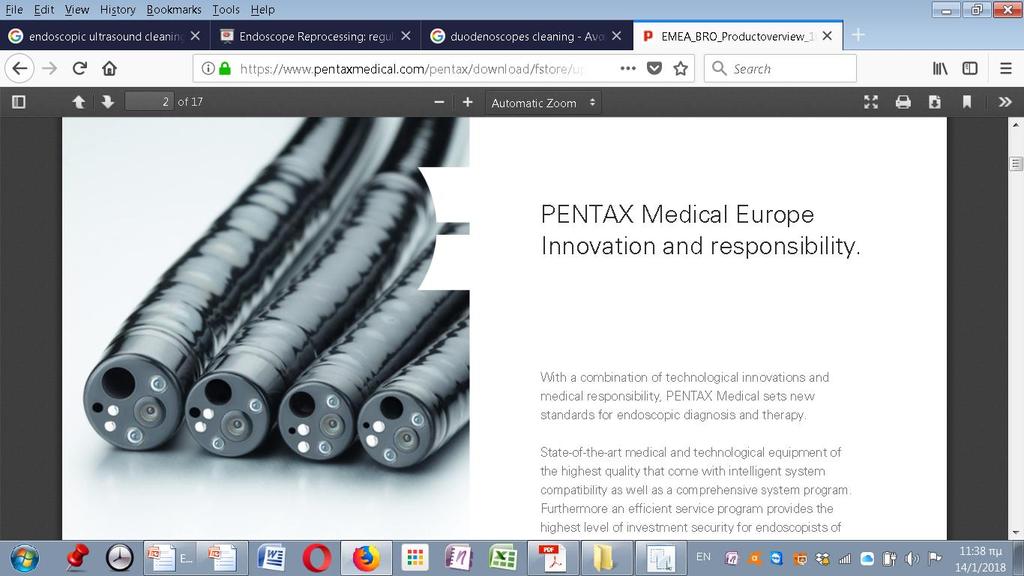Open the page actions three-dot menu
Screen dimensions: 1024x576
(628, 68)
